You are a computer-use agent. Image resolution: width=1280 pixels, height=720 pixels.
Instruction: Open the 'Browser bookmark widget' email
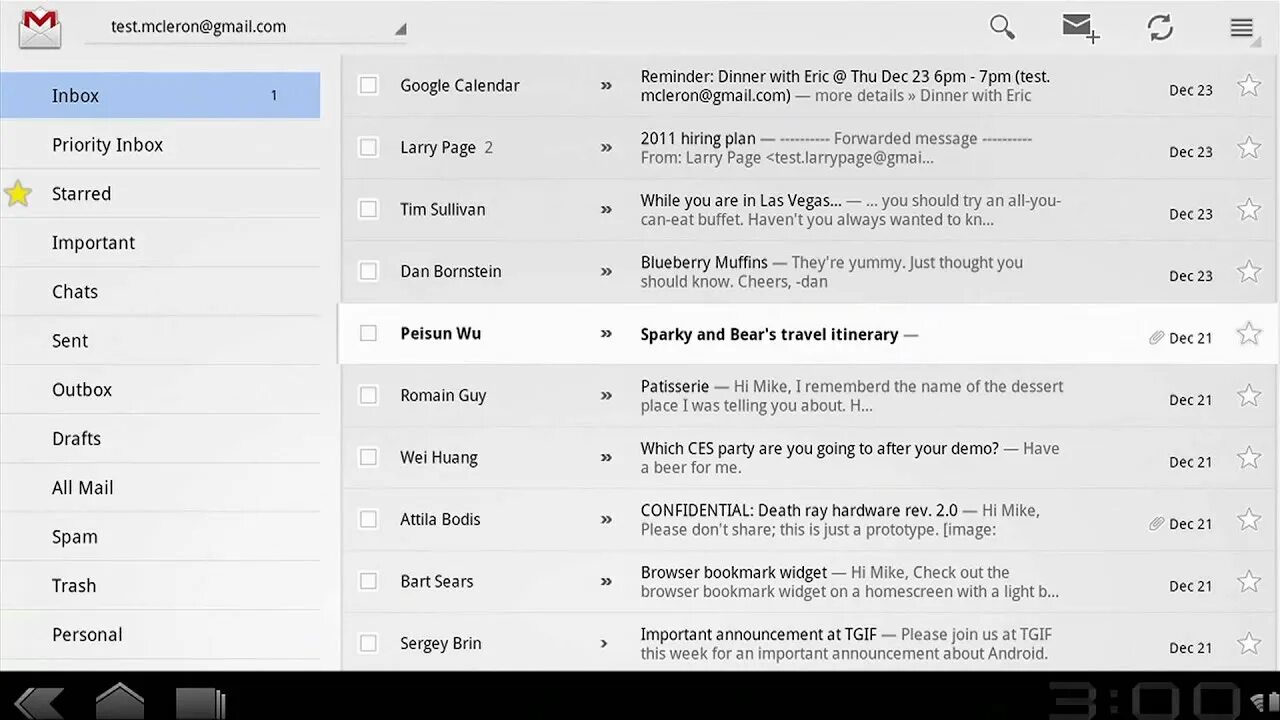pos(810,582)
